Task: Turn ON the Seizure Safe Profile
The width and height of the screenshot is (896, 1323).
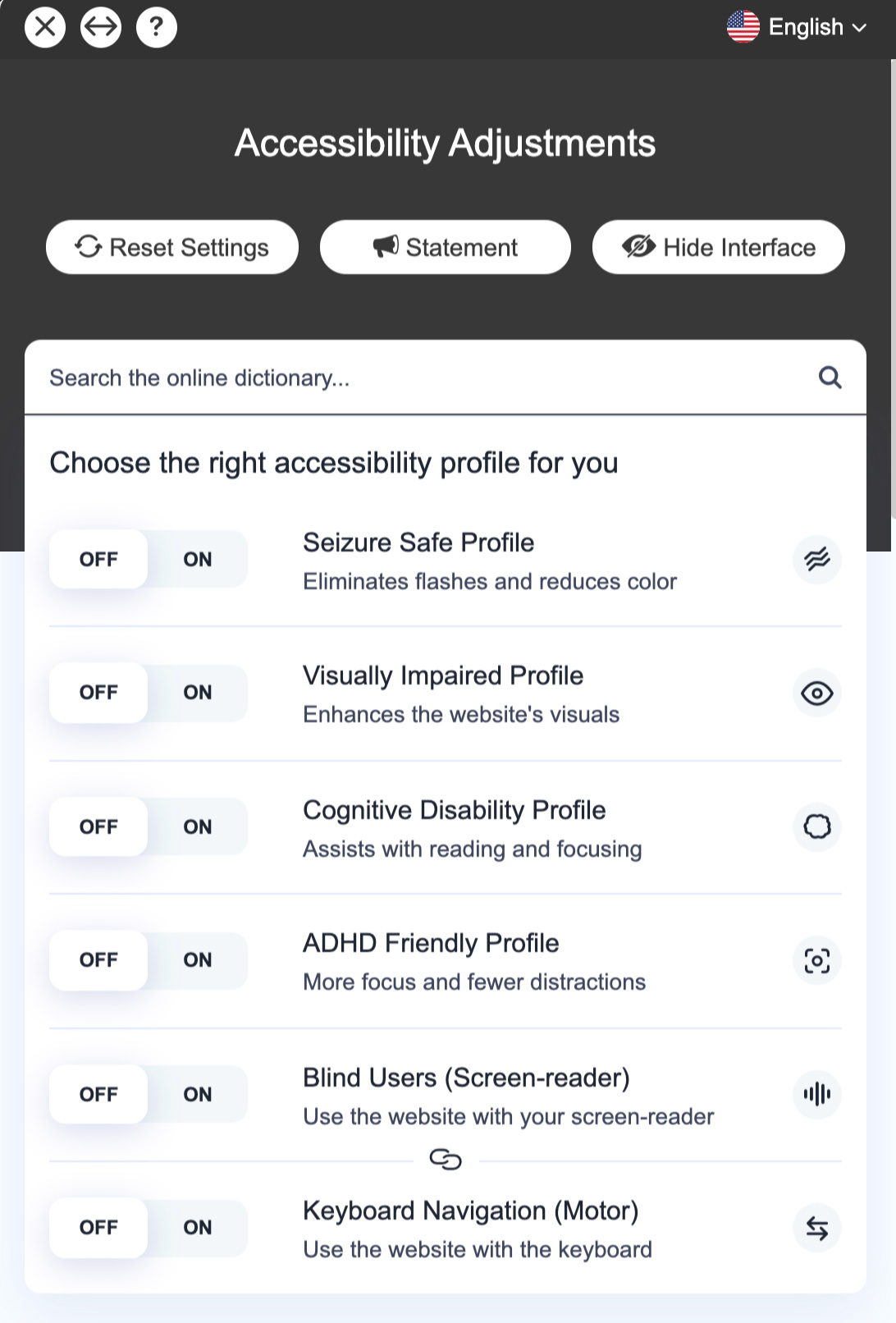Action: [198, 559]
